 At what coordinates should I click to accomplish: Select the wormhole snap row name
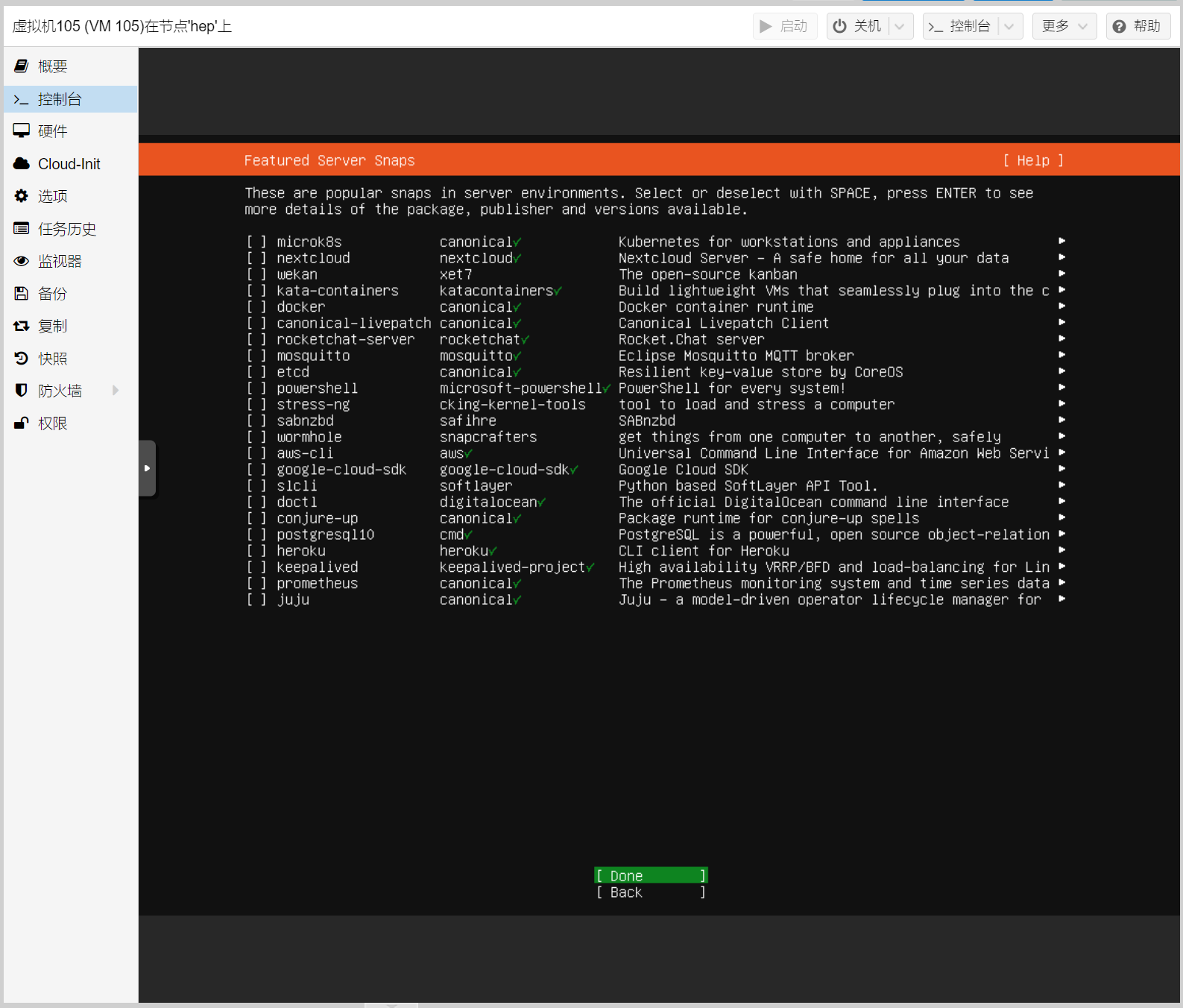pyautogui.click(x=309, y=437)
